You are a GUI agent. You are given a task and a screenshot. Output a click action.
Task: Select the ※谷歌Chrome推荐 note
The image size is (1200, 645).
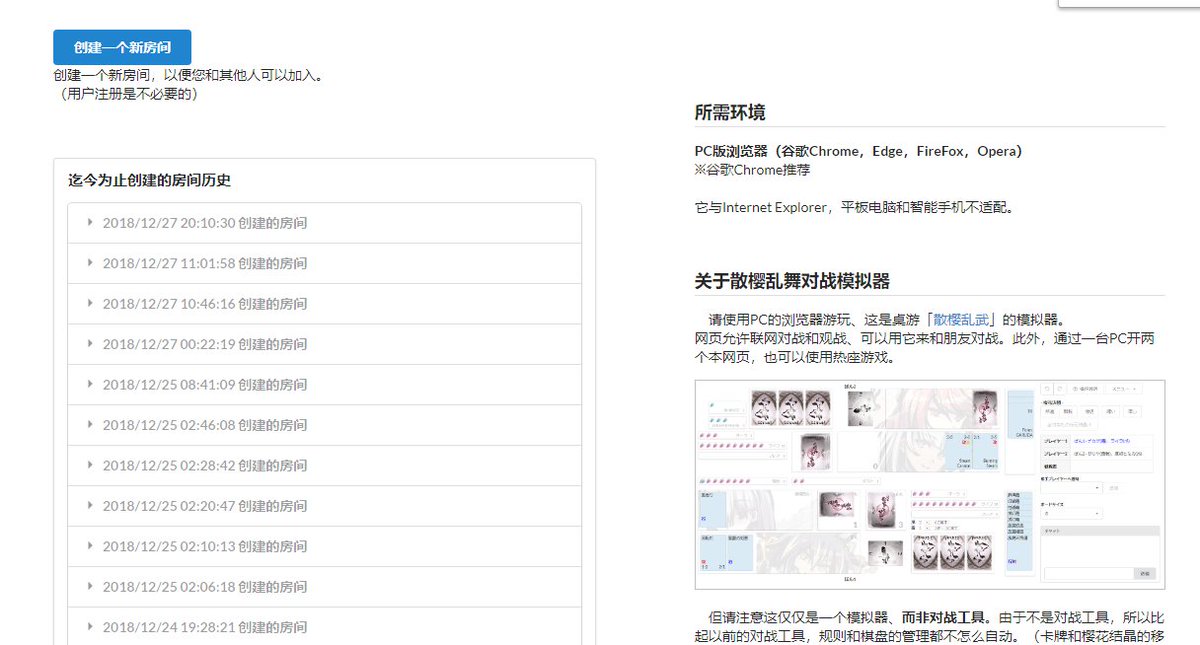(x=752, y=170)
